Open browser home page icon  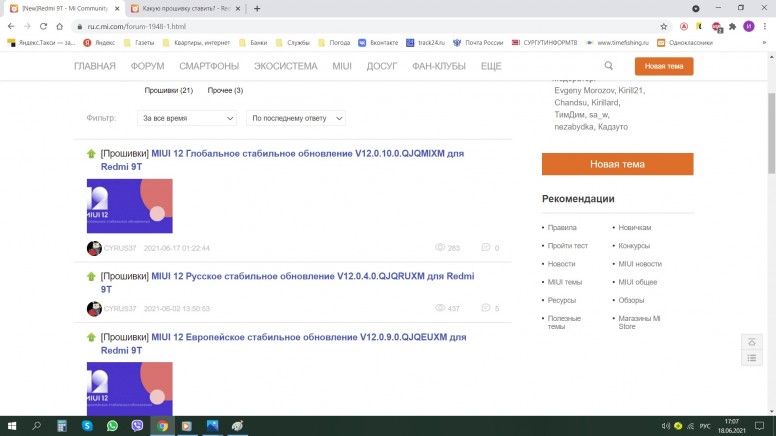[x=59, y=26]
